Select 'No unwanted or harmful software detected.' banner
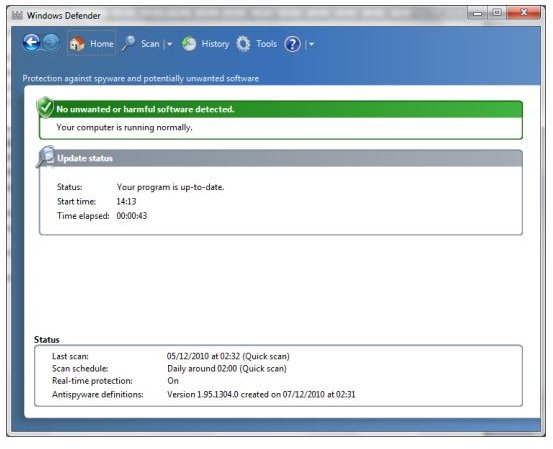 click(281, 109)
